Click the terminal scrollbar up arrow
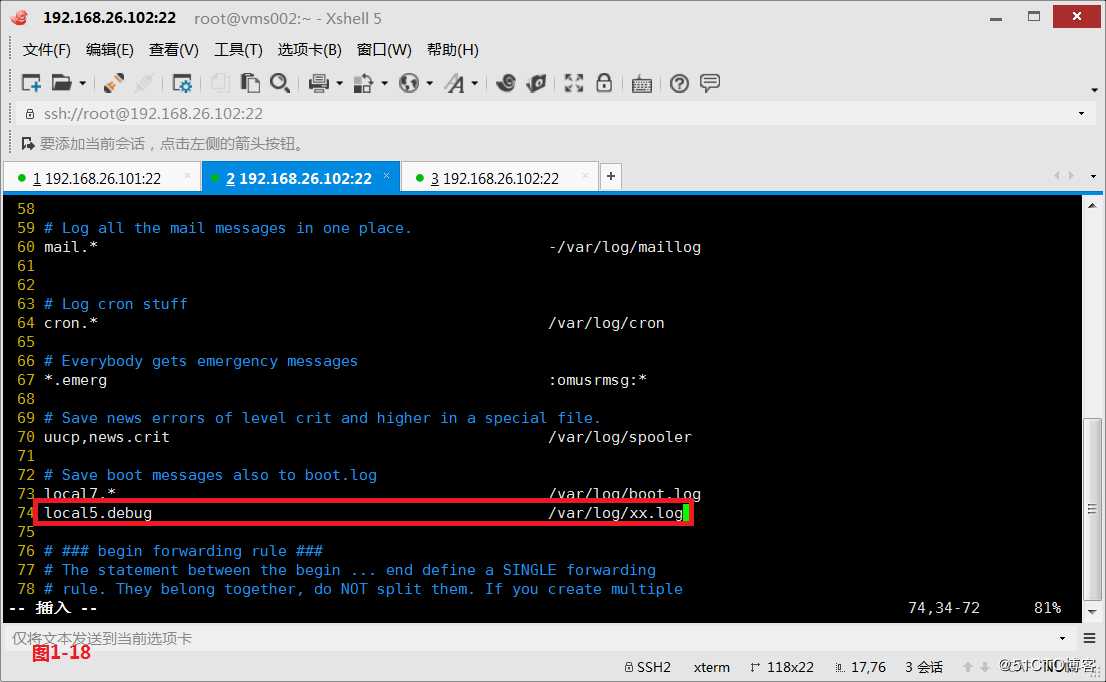 point(1092,206)
